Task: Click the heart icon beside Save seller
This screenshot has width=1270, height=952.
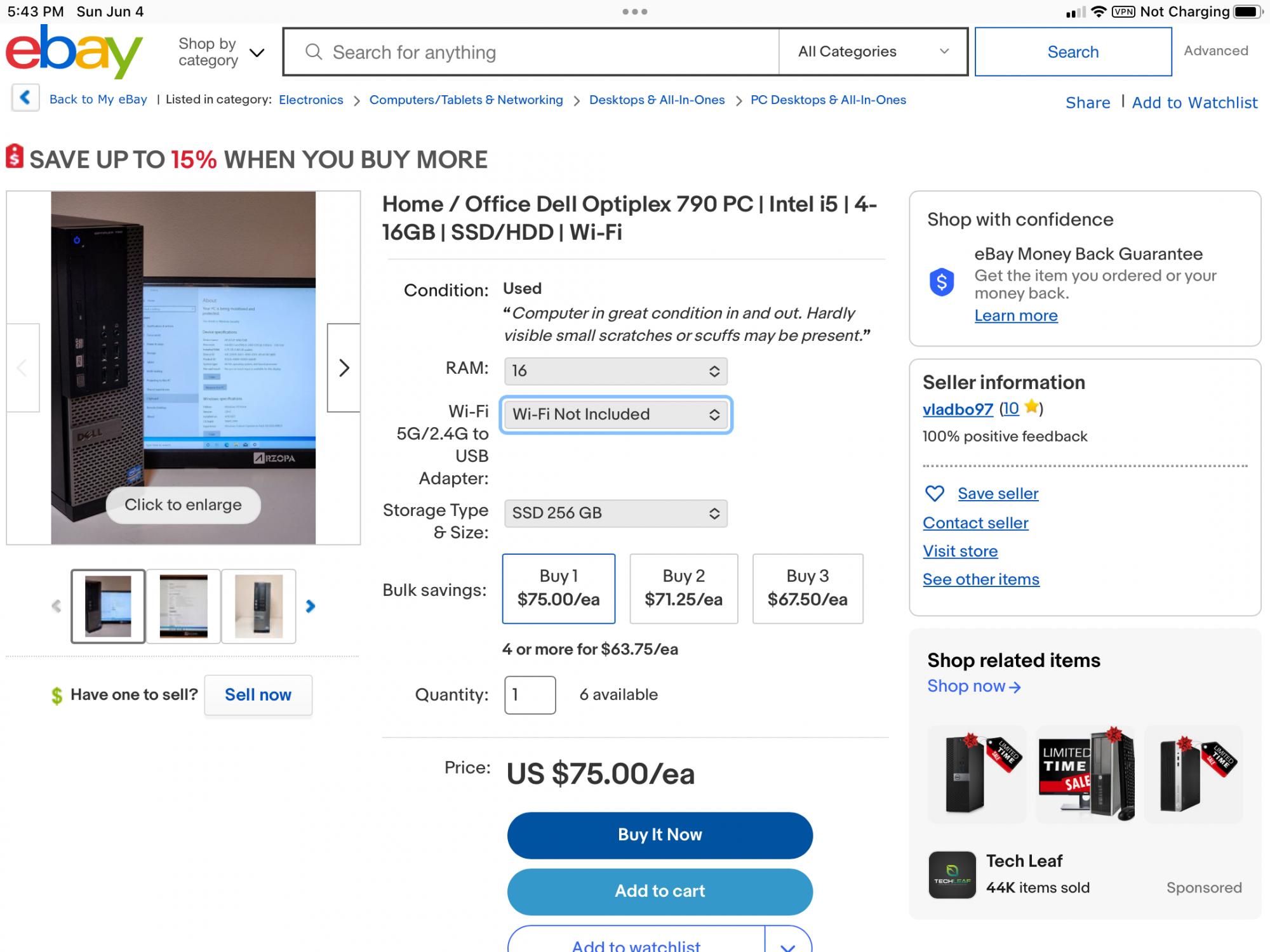Action: click(x=935, y=494)
